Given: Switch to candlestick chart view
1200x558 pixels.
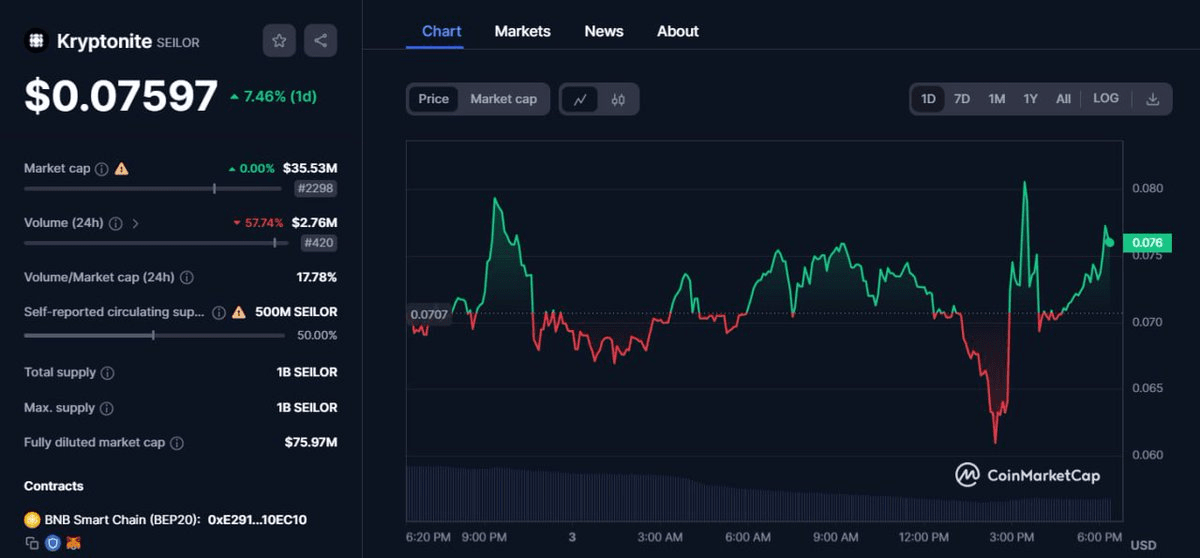Looking at the screenshot, I should point(618,99).
